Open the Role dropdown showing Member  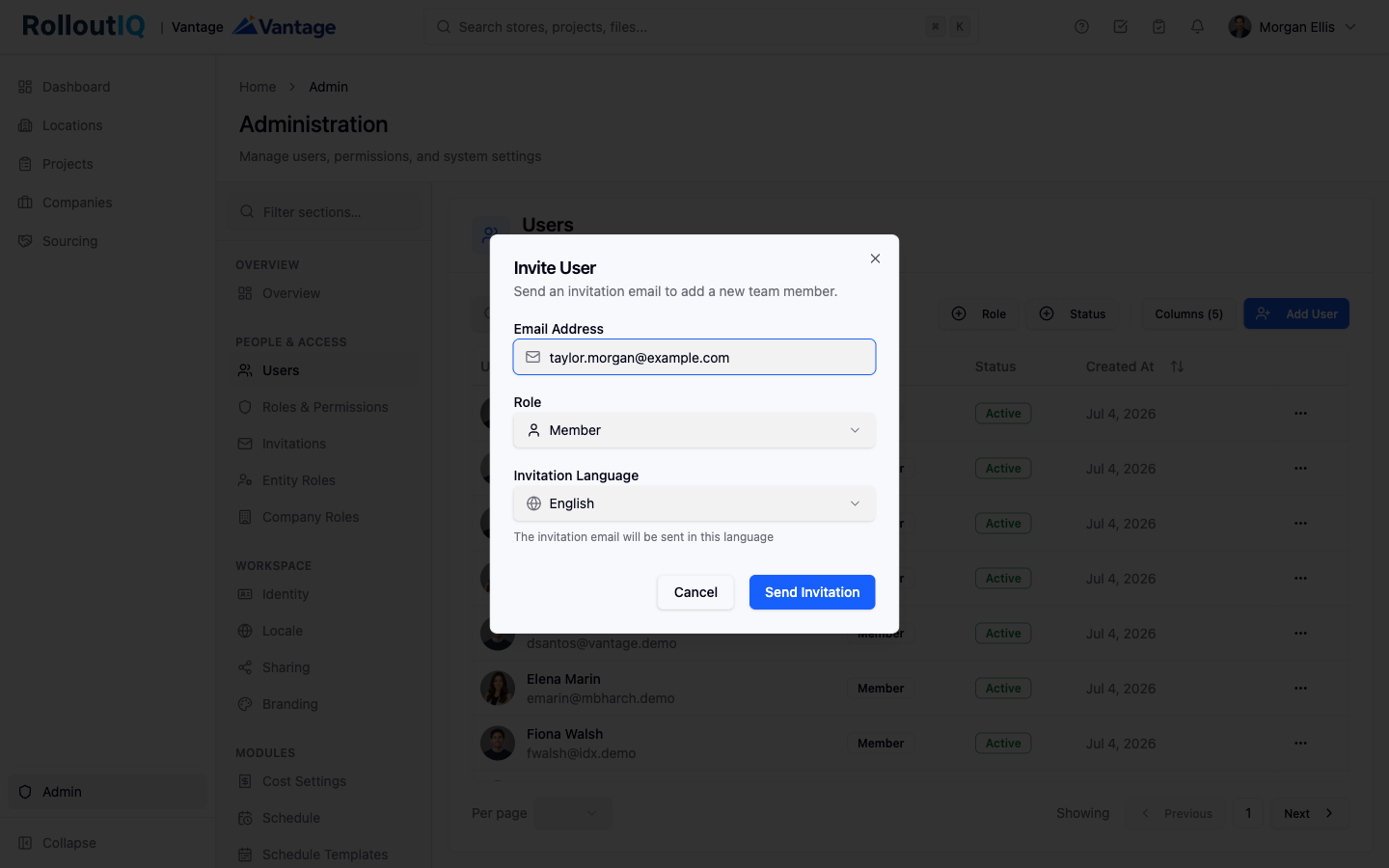pos(694,430)
